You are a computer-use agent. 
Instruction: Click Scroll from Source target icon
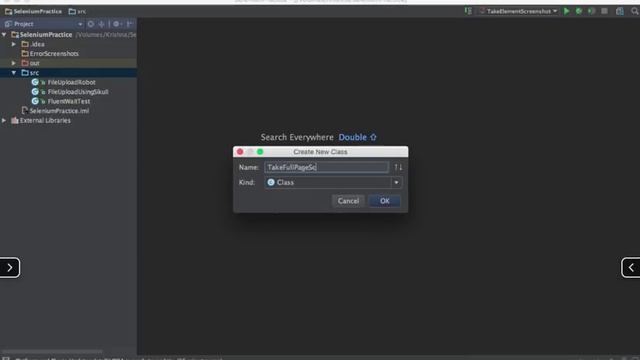(91, 24)
